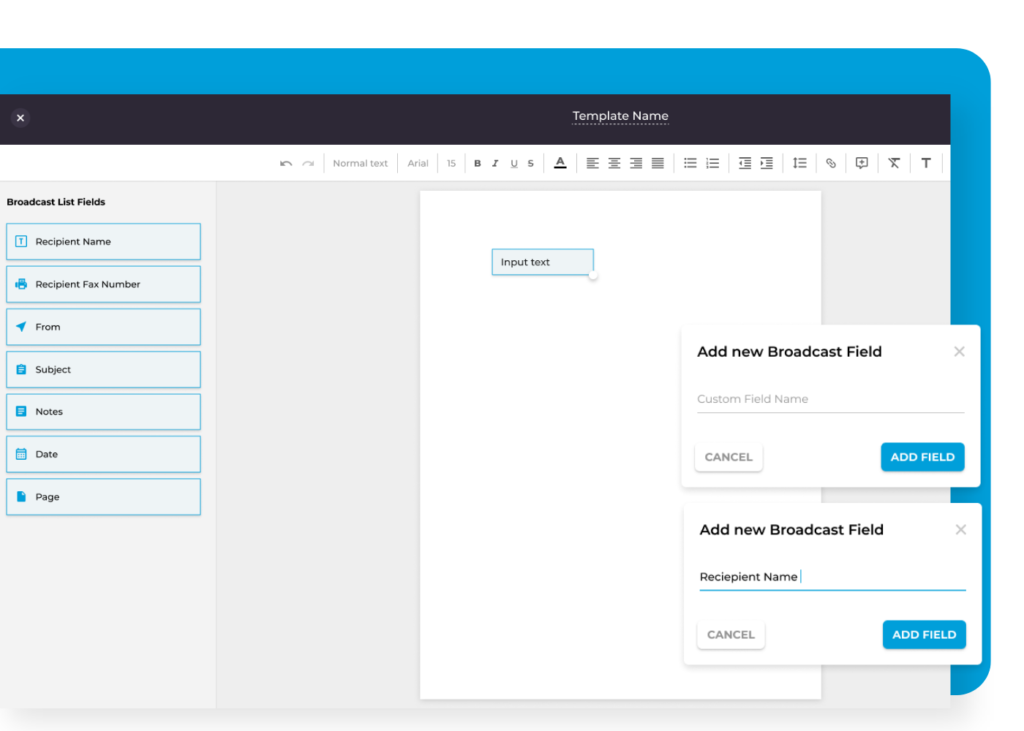Open the text color picker
Viewport: 1024px width, 731px height.
[x=559, y=162]
